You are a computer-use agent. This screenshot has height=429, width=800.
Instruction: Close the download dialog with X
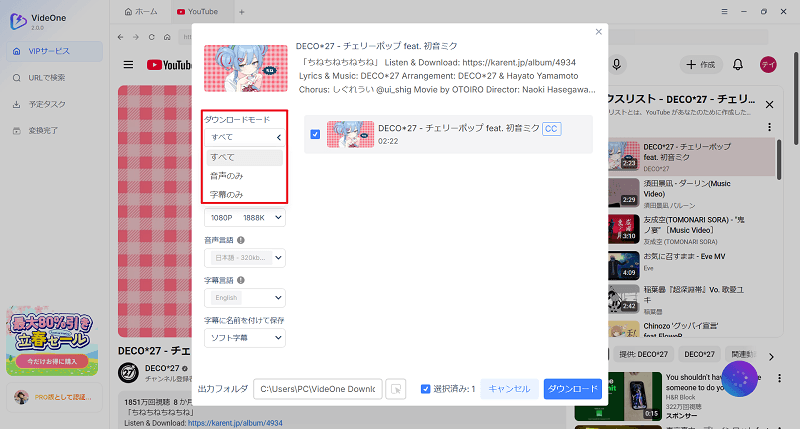(599, 32)
